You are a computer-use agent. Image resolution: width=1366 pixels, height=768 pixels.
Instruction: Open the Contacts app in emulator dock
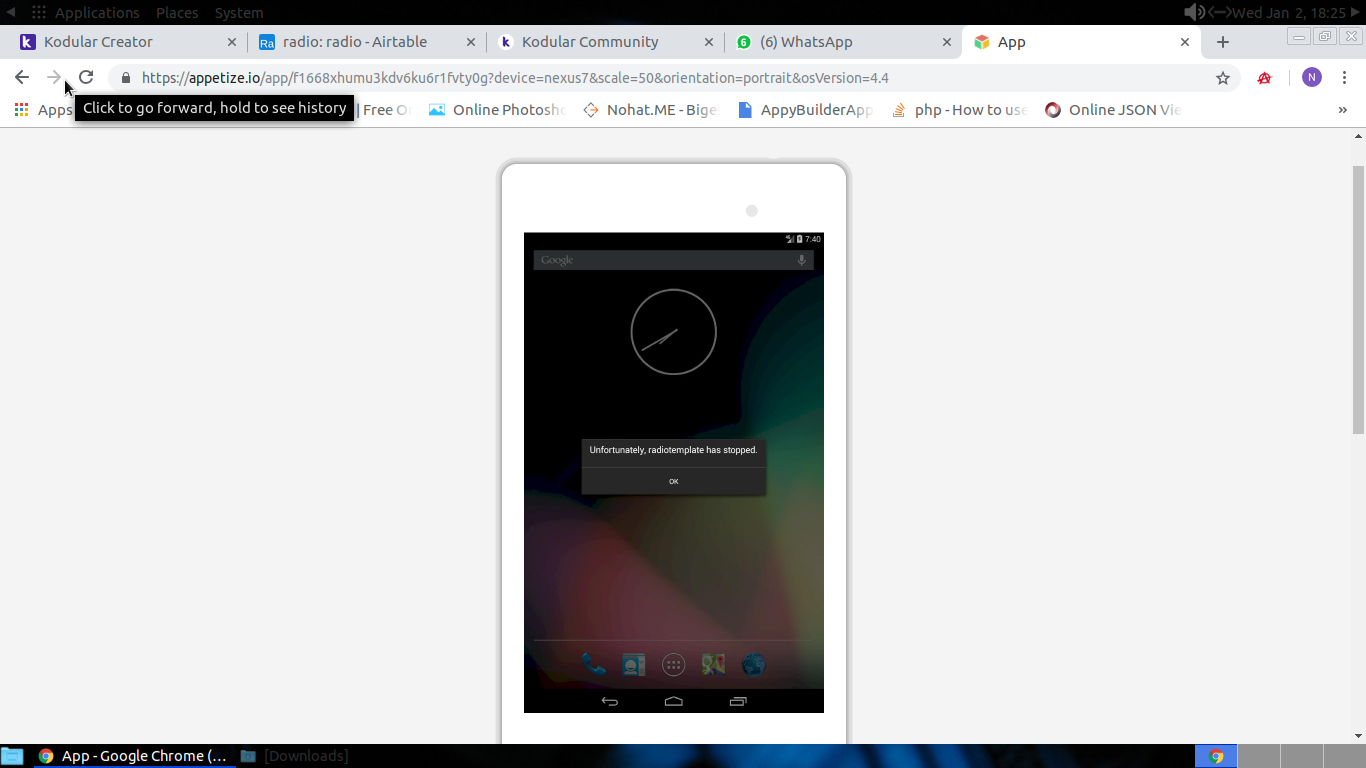click(634, 664)
